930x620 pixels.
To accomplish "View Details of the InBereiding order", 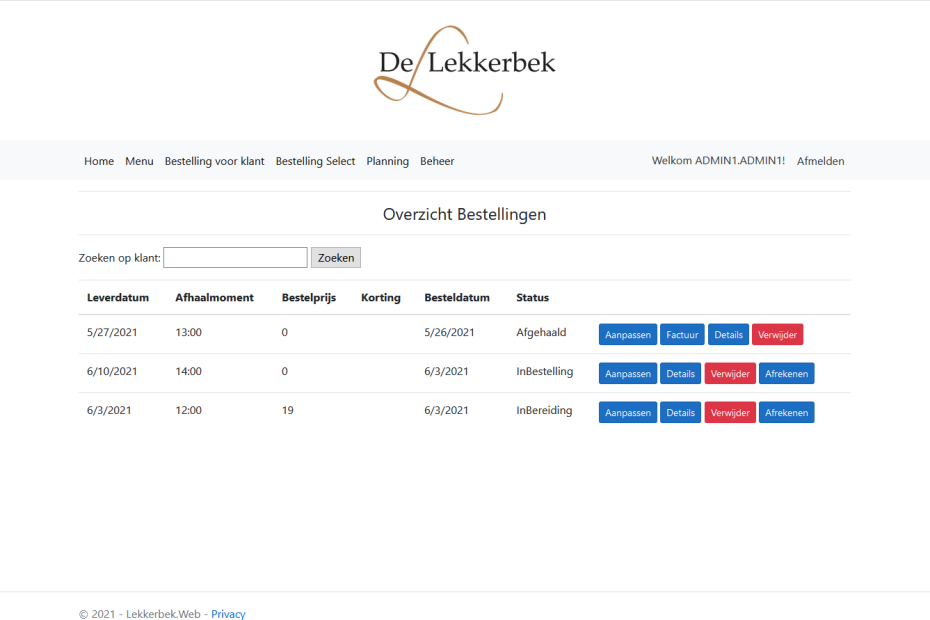I will click(x=680, y=413).
